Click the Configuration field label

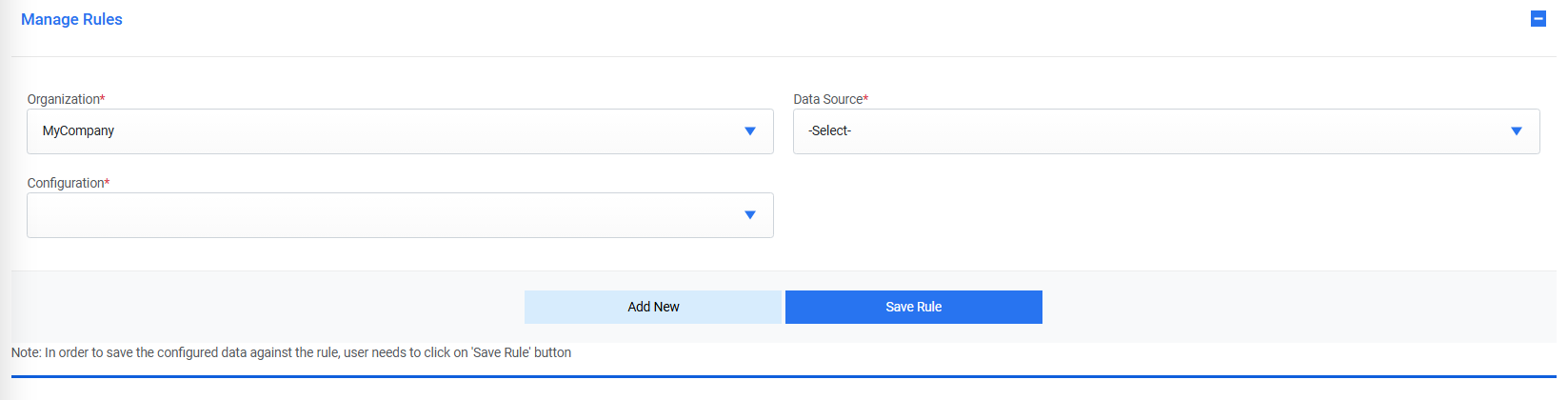pos(65,183)
